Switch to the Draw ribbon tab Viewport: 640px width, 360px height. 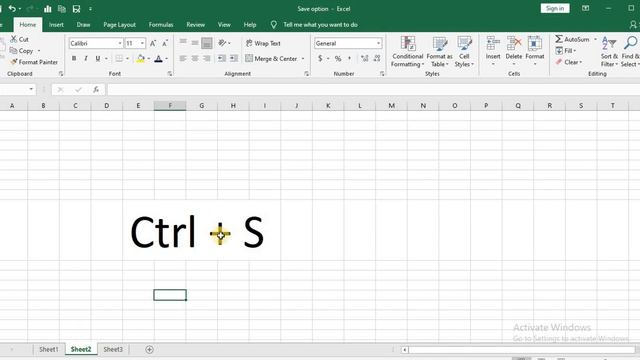[83, 24]
